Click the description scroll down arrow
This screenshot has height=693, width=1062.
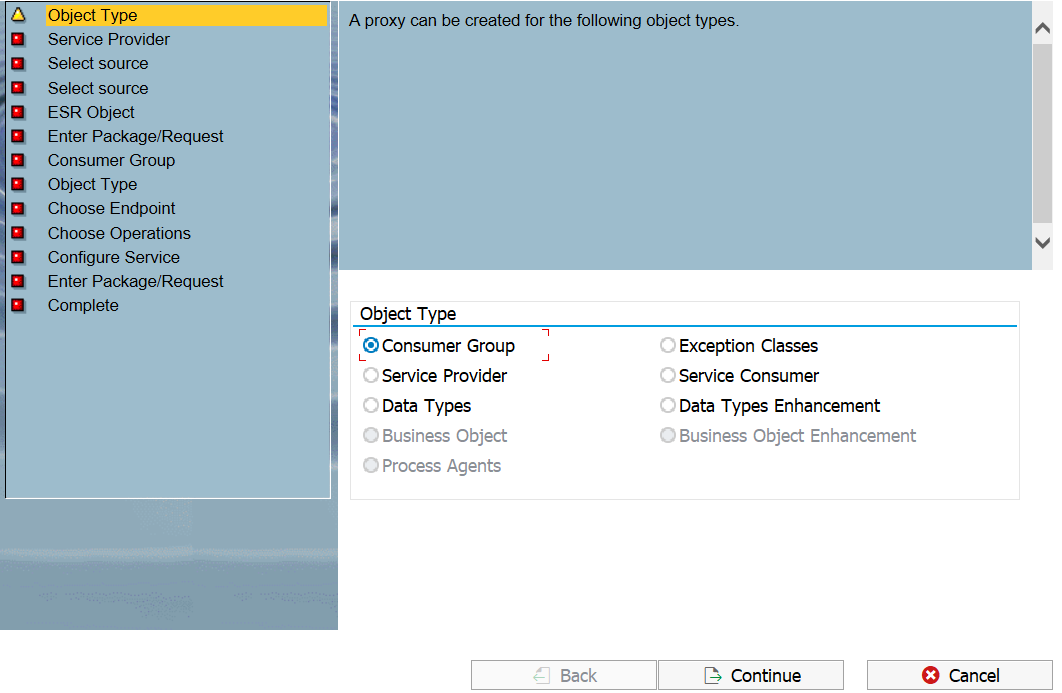(1043, 243)
